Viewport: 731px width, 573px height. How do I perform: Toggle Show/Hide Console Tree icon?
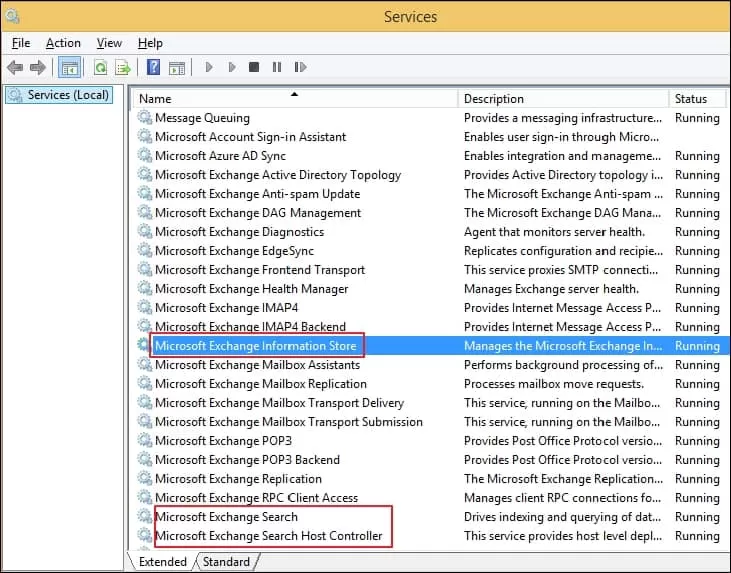(70, 68)
